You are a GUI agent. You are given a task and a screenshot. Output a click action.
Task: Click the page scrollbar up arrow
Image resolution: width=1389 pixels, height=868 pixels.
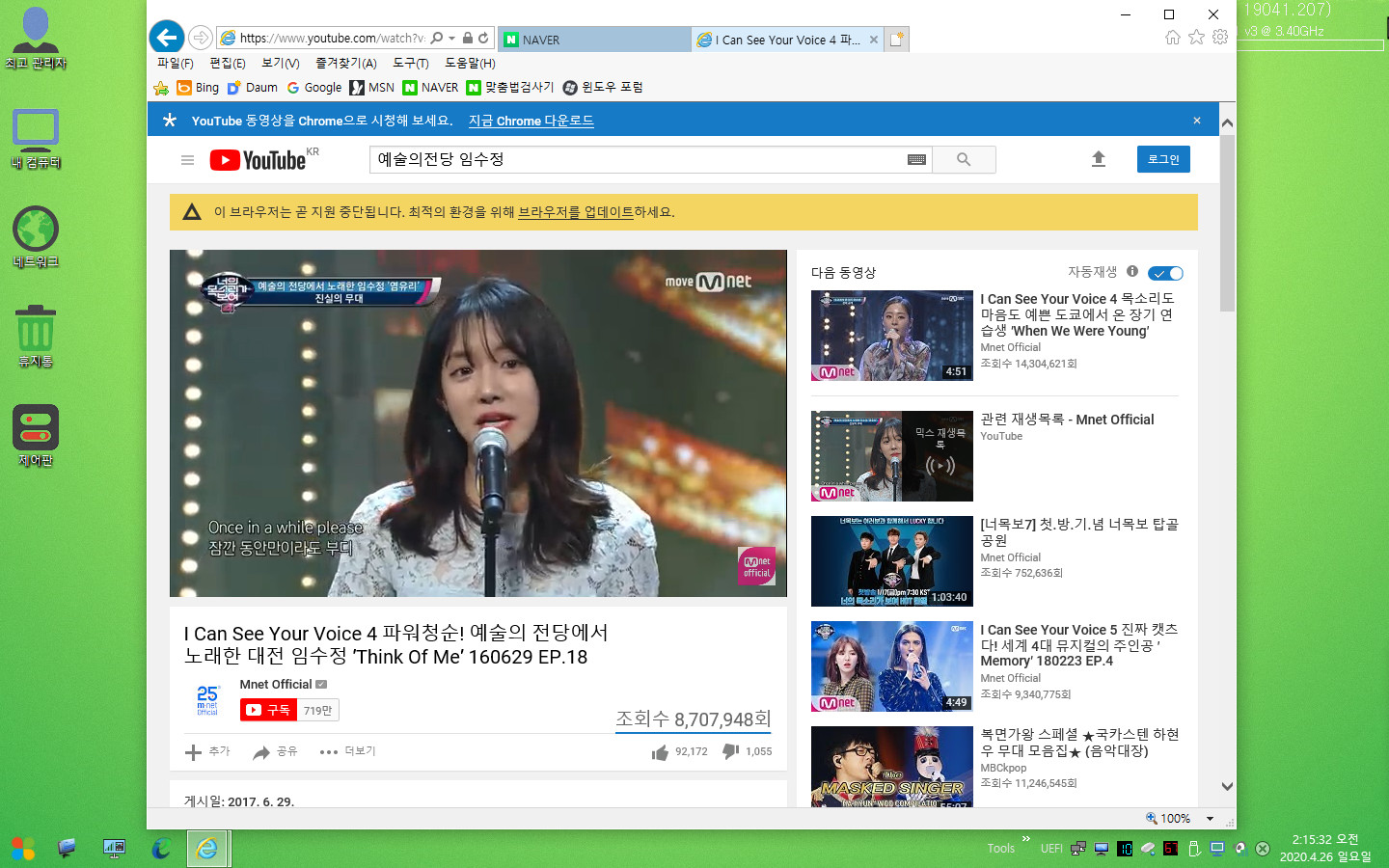(x=1227, y=123)
